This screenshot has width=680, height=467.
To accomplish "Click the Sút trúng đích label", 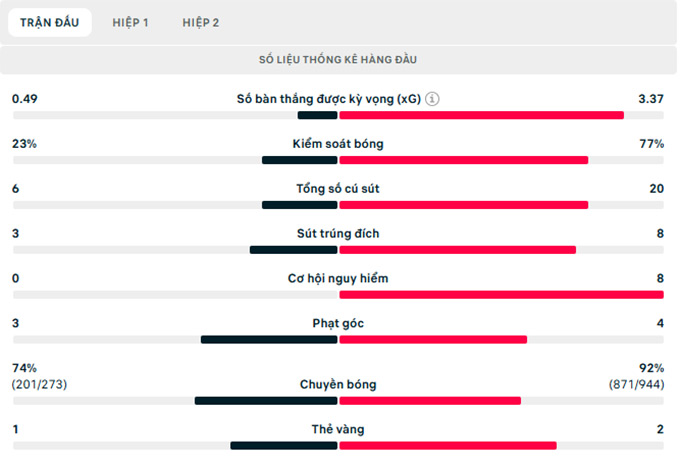I will tap(338, 234).
